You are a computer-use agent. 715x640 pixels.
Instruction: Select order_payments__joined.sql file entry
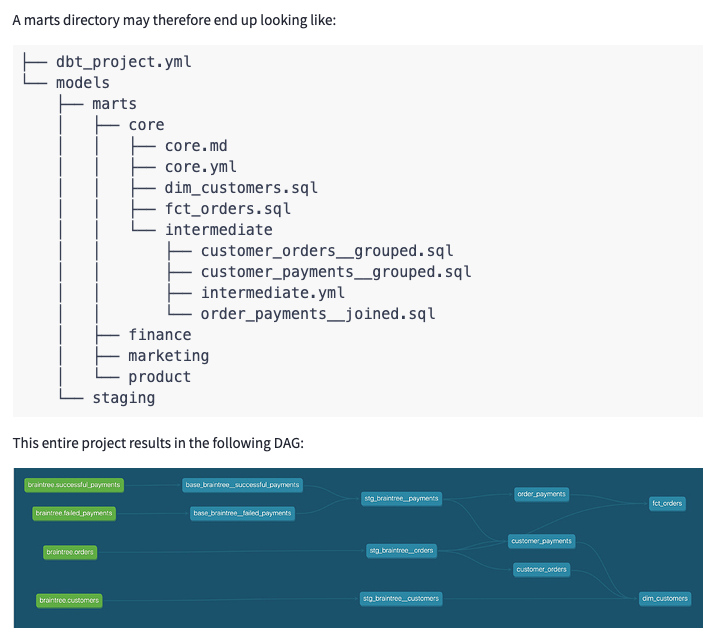[x=318, y=314]
